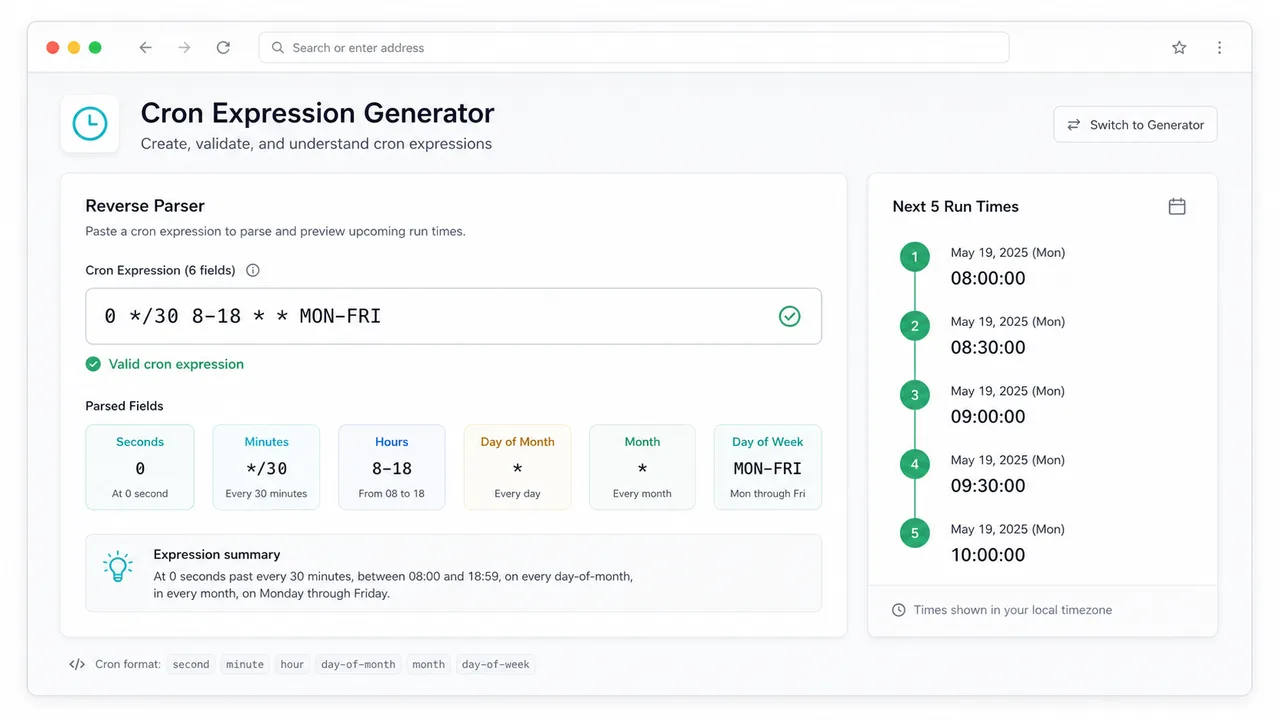Click run time step 3 marker
Image resolution: width=1280 pixels, height=720 pixels.
914,395
